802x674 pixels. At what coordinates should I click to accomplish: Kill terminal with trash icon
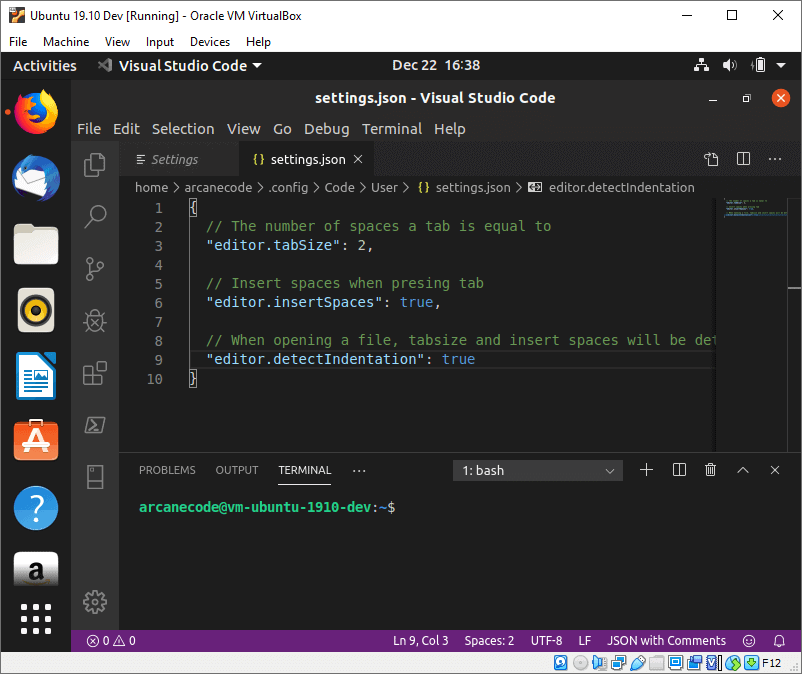click(x=710, y=470)
